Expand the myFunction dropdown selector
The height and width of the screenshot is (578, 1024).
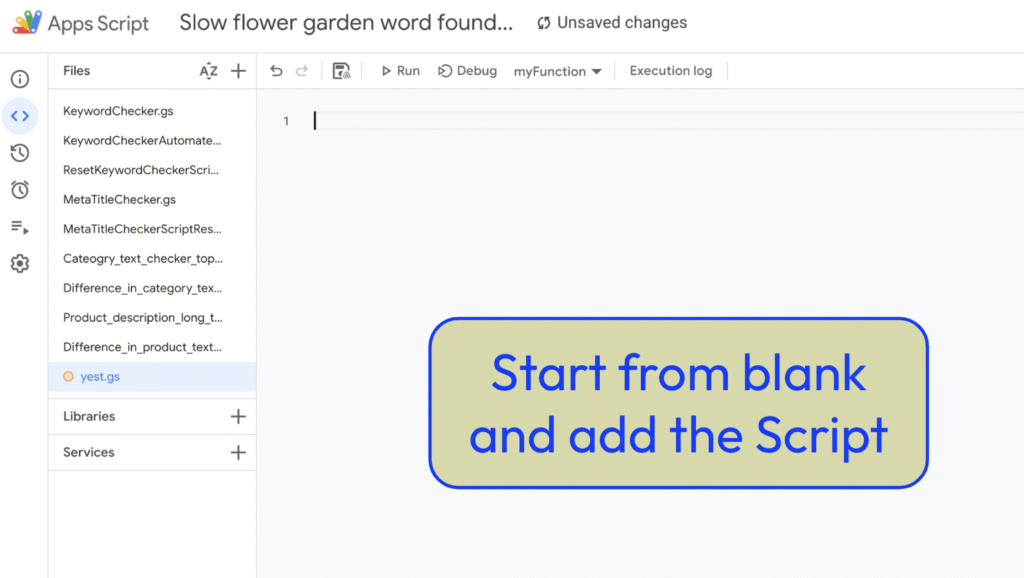(x=557, y=71)
